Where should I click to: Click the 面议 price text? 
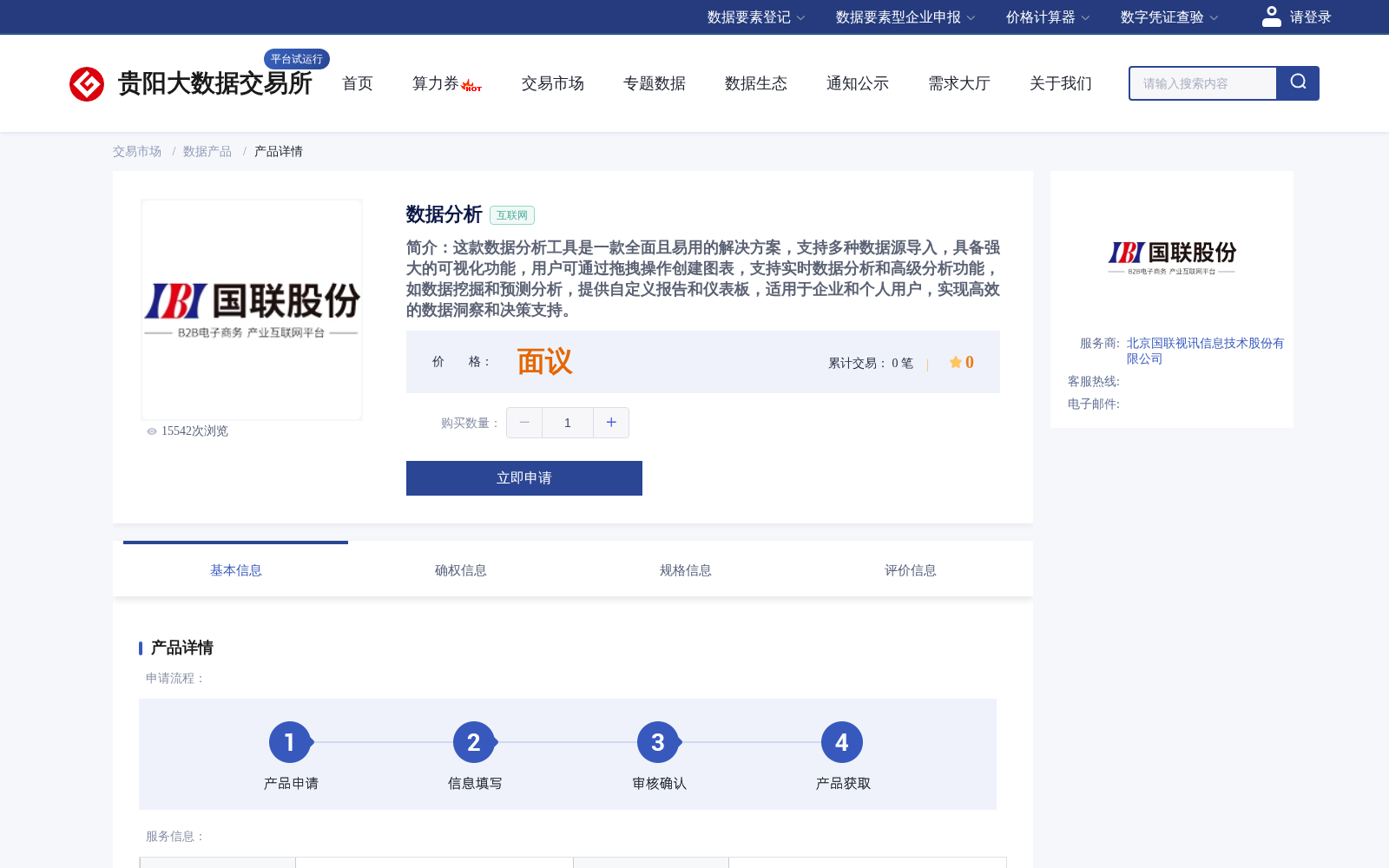[544, 362]
